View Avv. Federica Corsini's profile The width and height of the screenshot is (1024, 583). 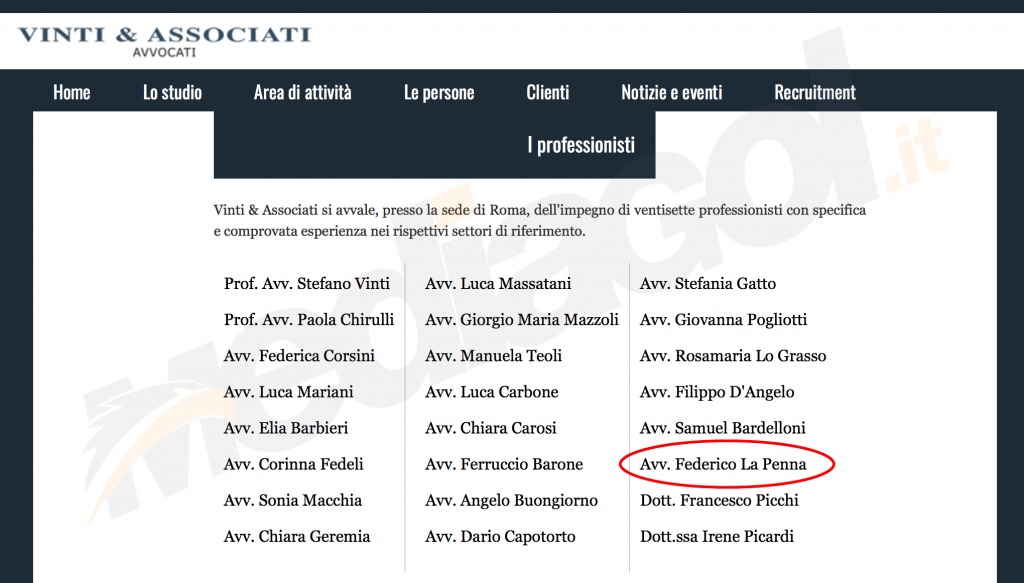[299, 356]
